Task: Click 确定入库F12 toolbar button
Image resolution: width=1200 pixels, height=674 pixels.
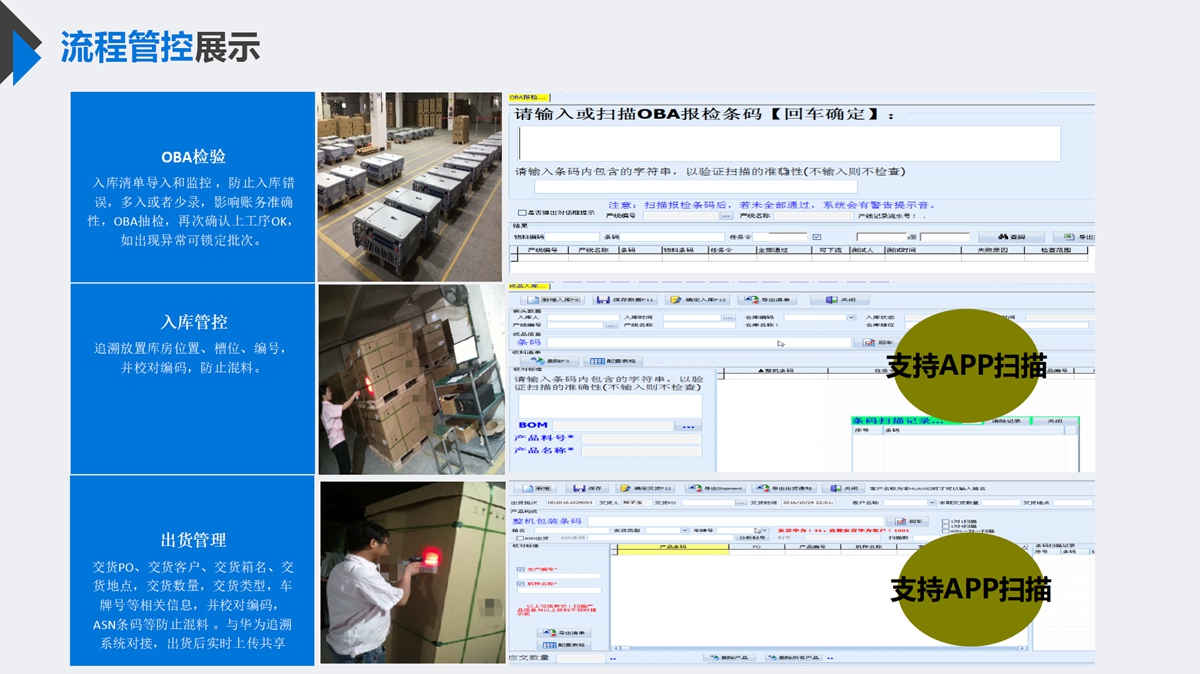Action: click(698, 300)
